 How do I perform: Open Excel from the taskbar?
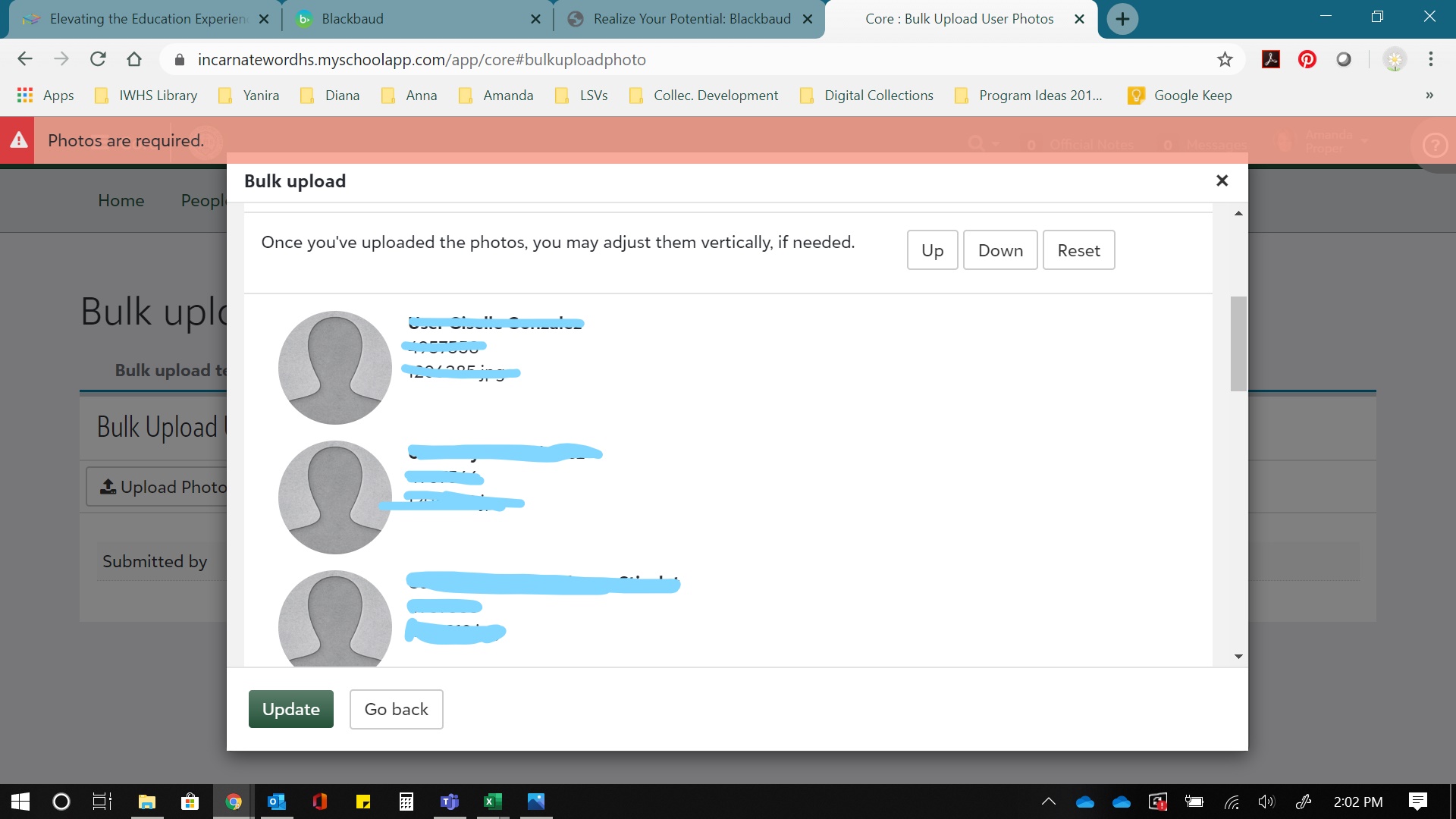click(x=492, y=802)
